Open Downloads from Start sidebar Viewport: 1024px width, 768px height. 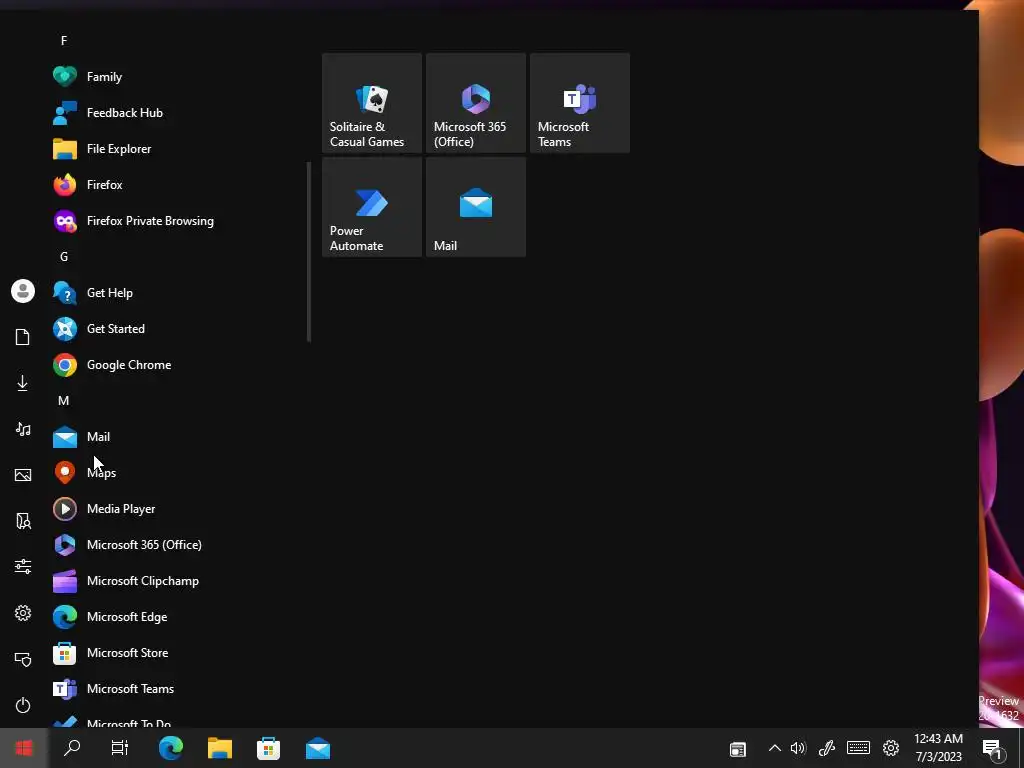tap(23, 383)
